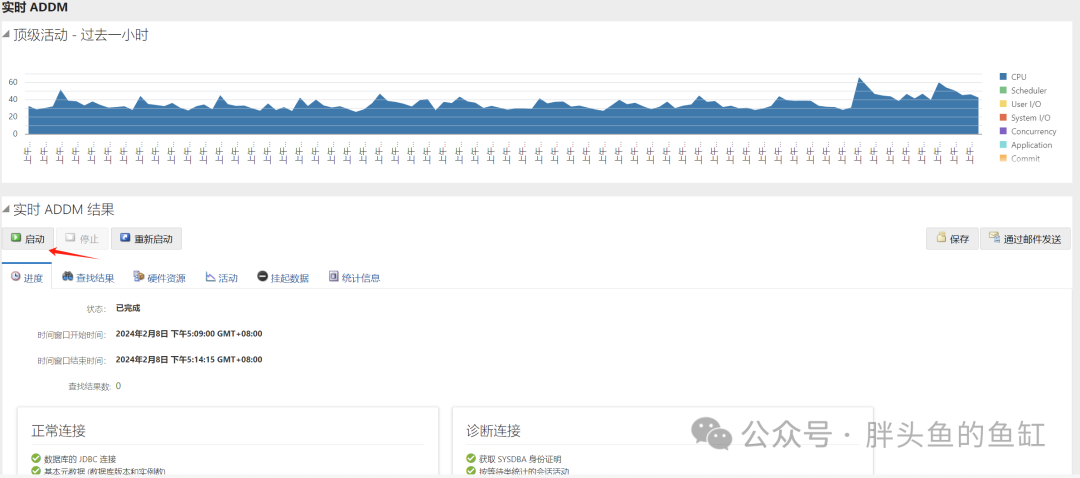Open the 统计信息 tab
Image resolution: width=1080 pixels, height=478 pixels.
(355, 278)
